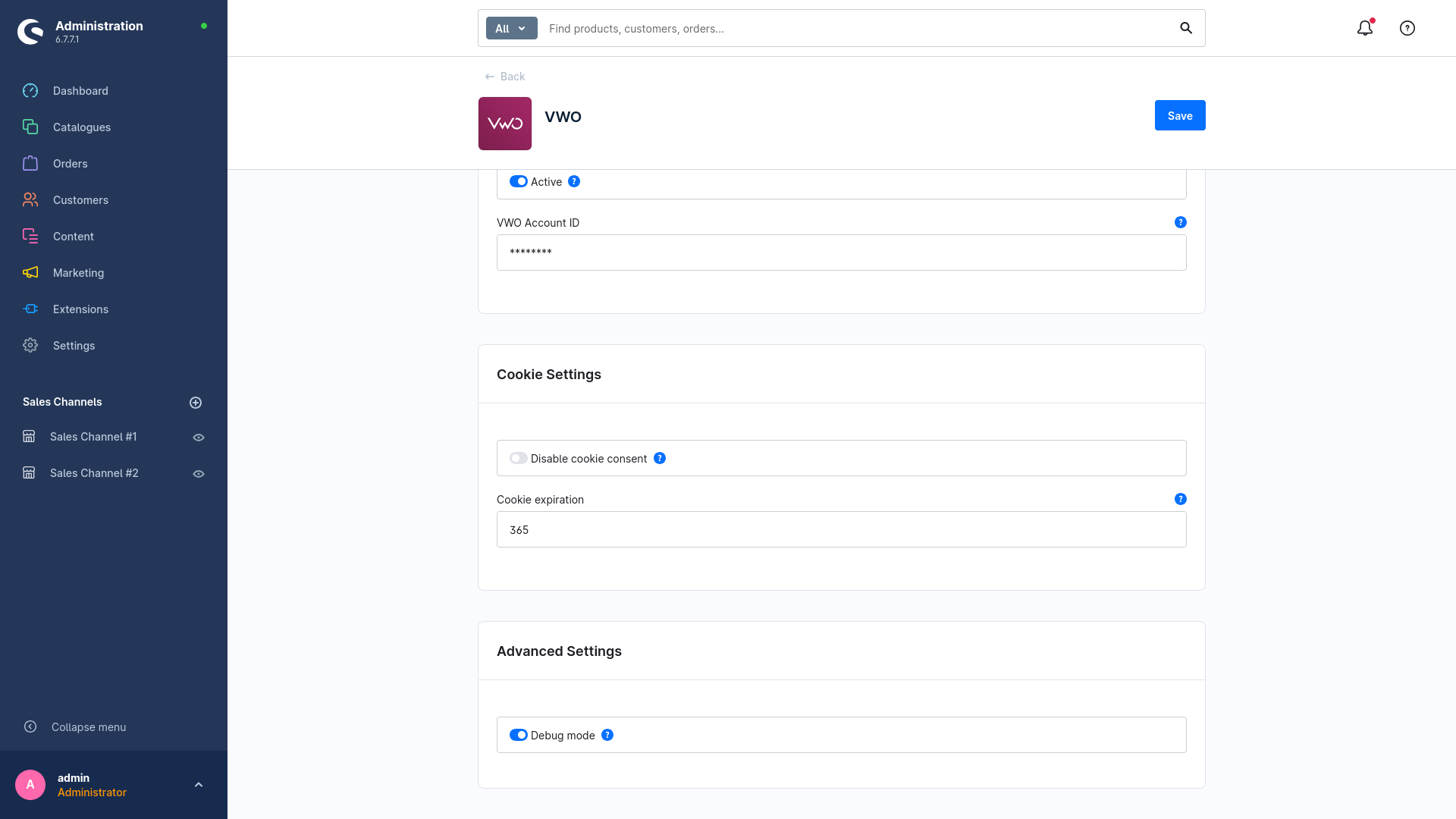This screenshot has width=1456, height=819.
Task: Open the All search scope dropdown
Action: pyautogui.click(x=511, y=28)
